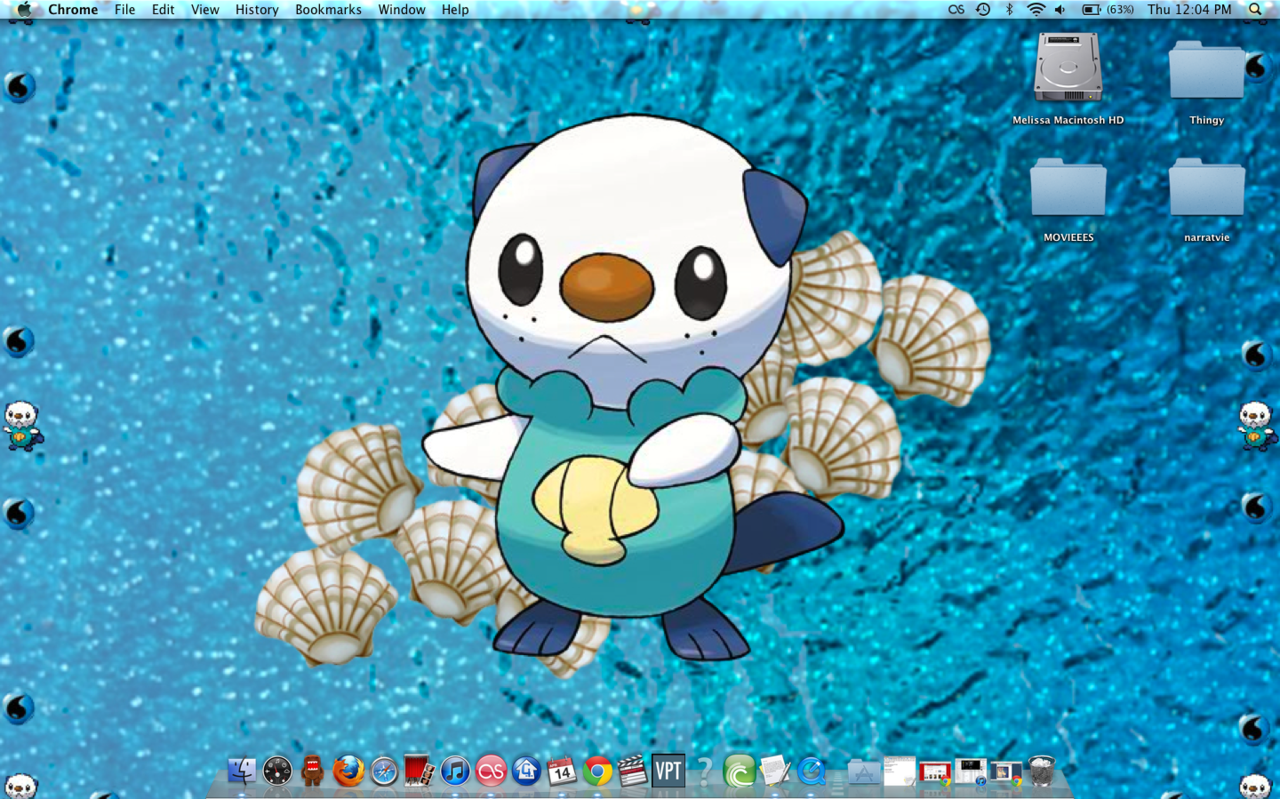Open the blue house icon app in Dock

(x=526, y=770)
